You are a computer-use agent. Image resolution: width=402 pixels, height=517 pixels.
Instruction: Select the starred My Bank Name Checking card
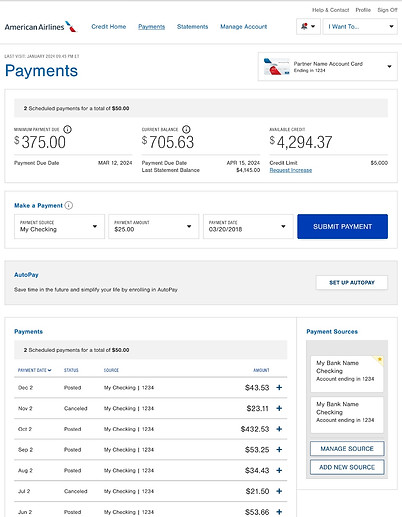tap(347, 374)
